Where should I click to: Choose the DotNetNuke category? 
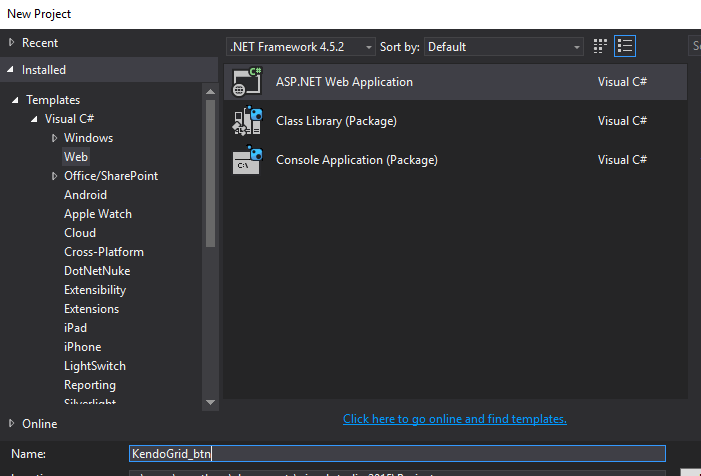coord(97,271)
